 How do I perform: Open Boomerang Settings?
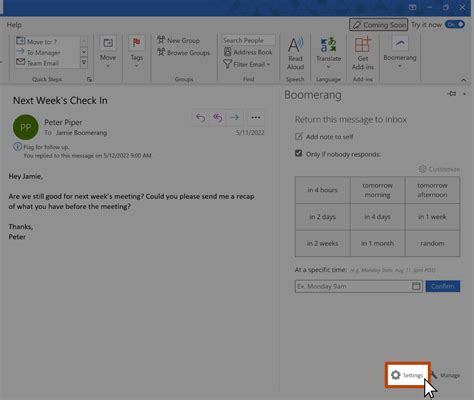tap(407, 375)
